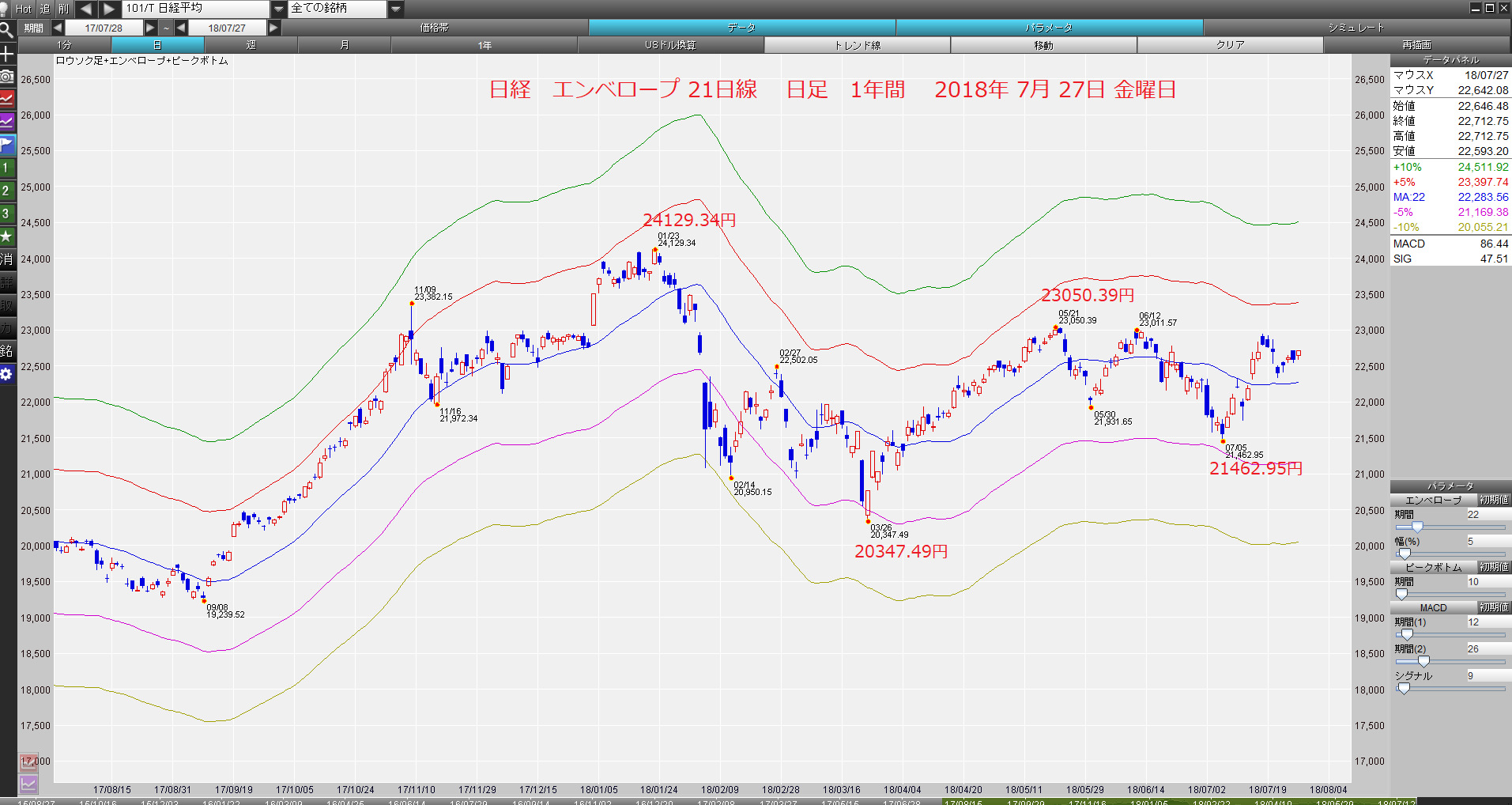Click the start date field 17/07/28

click(x=104, y=28)
